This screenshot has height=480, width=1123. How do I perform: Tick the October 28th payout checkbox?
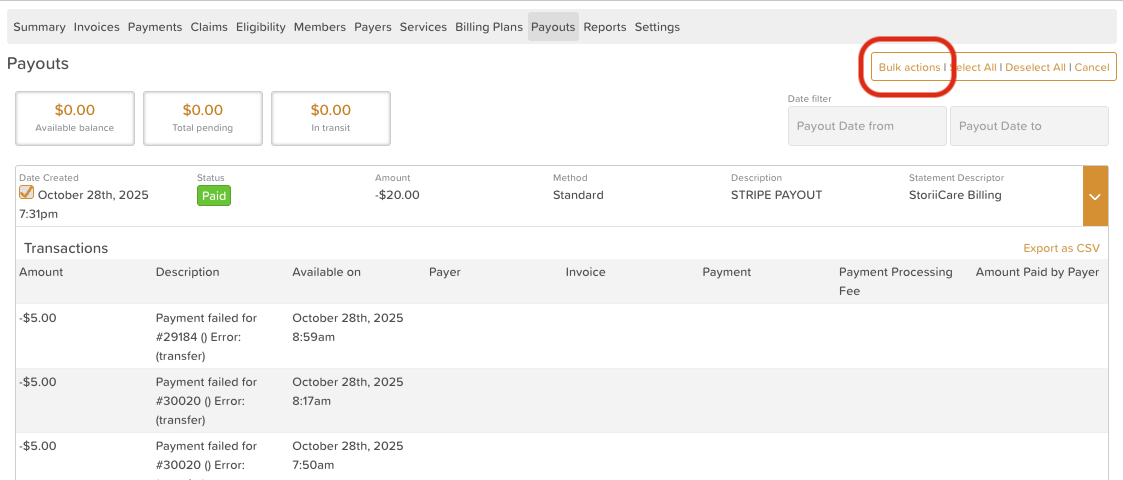27,193
